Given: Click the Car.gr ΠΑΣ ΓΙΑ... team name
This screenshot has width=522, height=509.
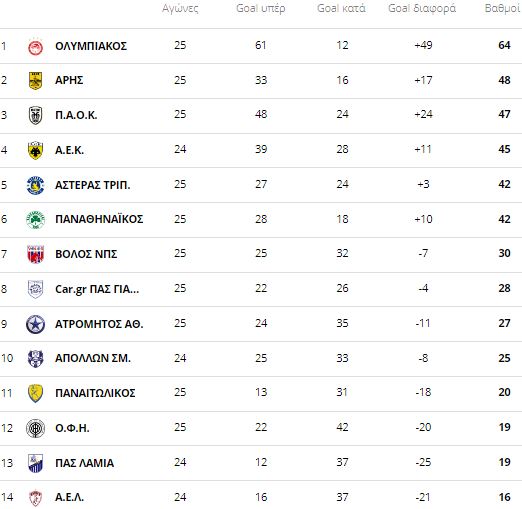Looking at the screenshot, I should [97, 289].
